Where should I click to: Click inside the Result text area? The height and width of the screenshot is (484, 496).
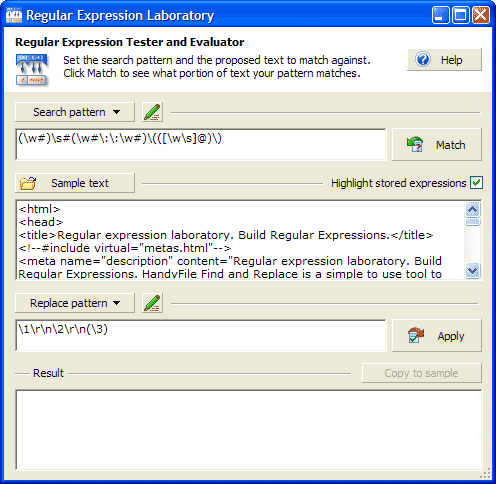[248, 430]
